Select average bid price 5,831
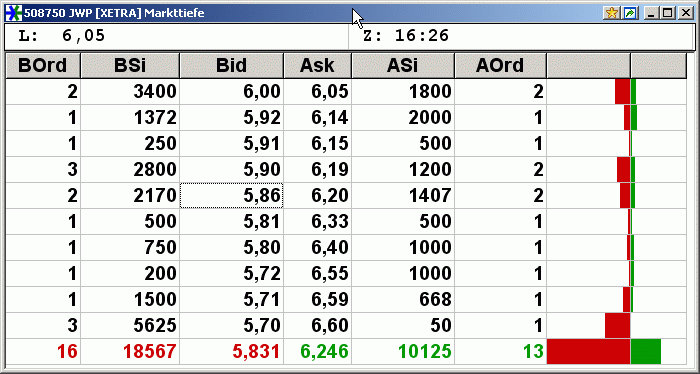Screen dimensions: 700x374 pos(231,351)
